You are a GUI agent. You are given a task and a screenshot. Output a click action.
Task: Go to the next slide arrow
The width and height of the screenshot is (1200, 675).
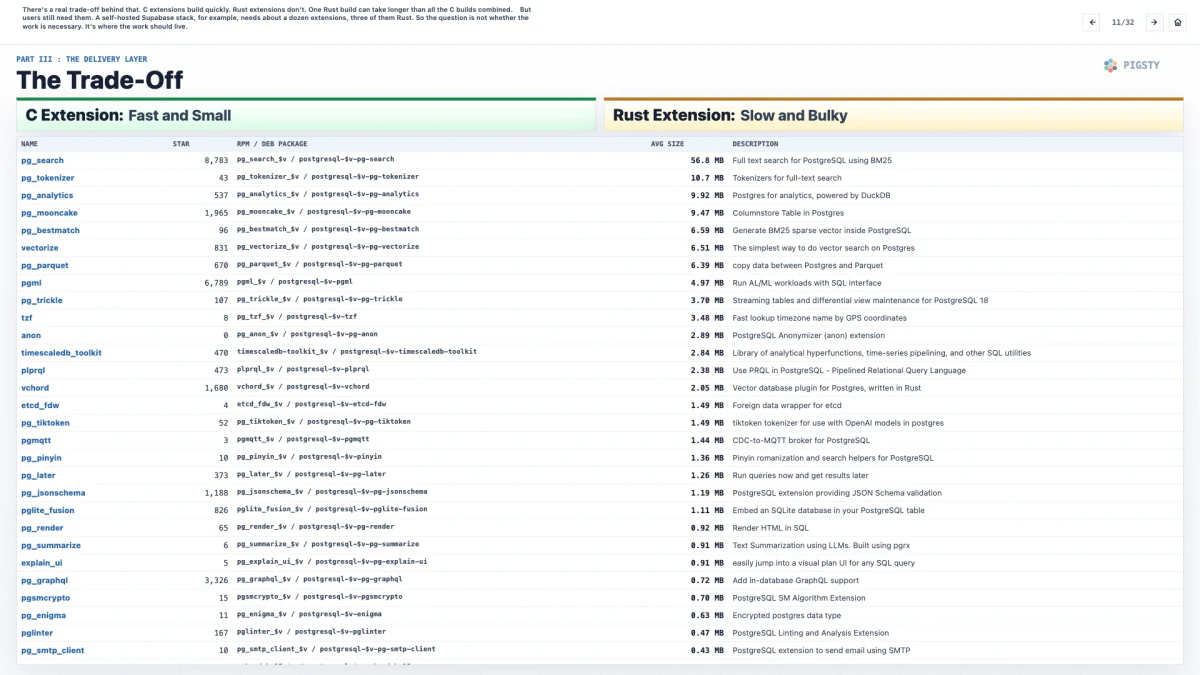1154,22
